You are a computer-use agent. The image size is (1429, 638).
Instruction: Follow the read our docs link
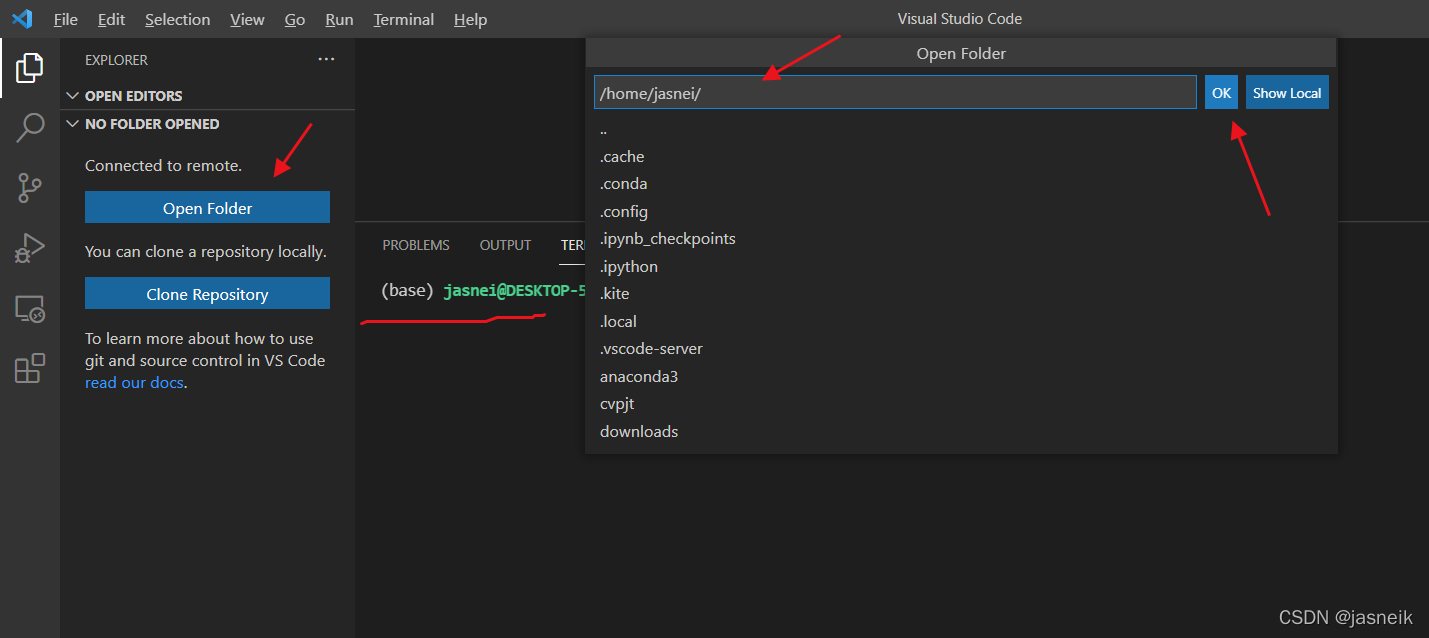[x=134, y=383]
